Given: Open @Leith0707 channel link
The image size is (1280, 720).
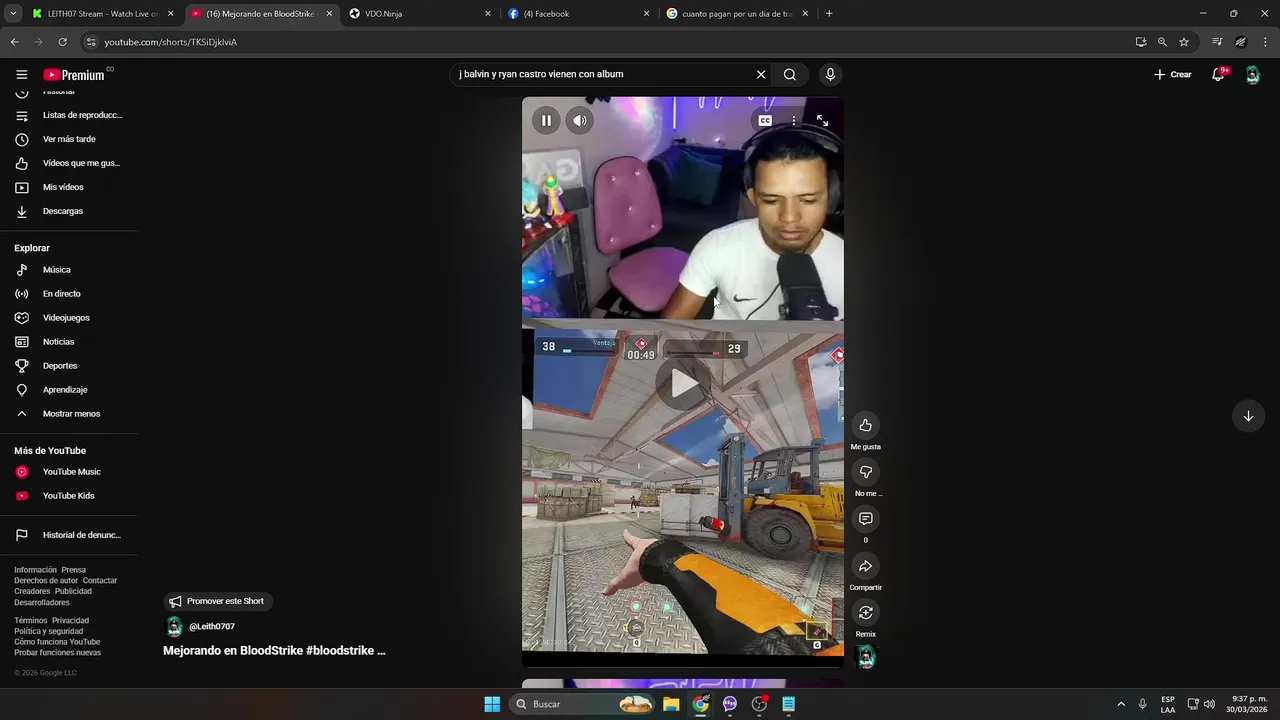Looking at the screenshot, I should 212,627.
